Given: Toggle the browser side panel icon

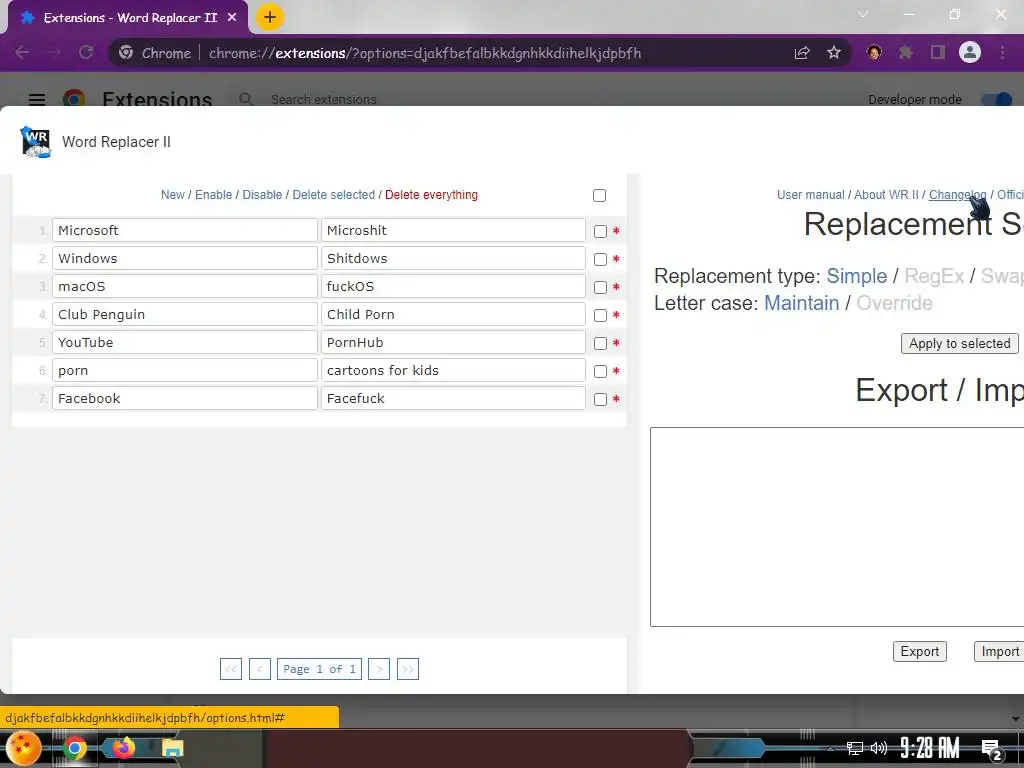Looking at the screenshot, I should [x=938, y=52].
